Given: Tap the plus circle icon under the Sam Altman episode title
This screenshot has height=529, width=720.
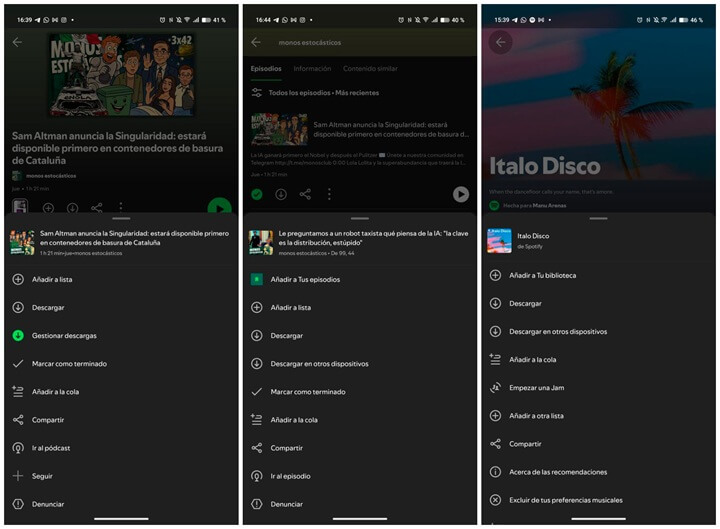Looking at the screenshot, I should 48,208.
